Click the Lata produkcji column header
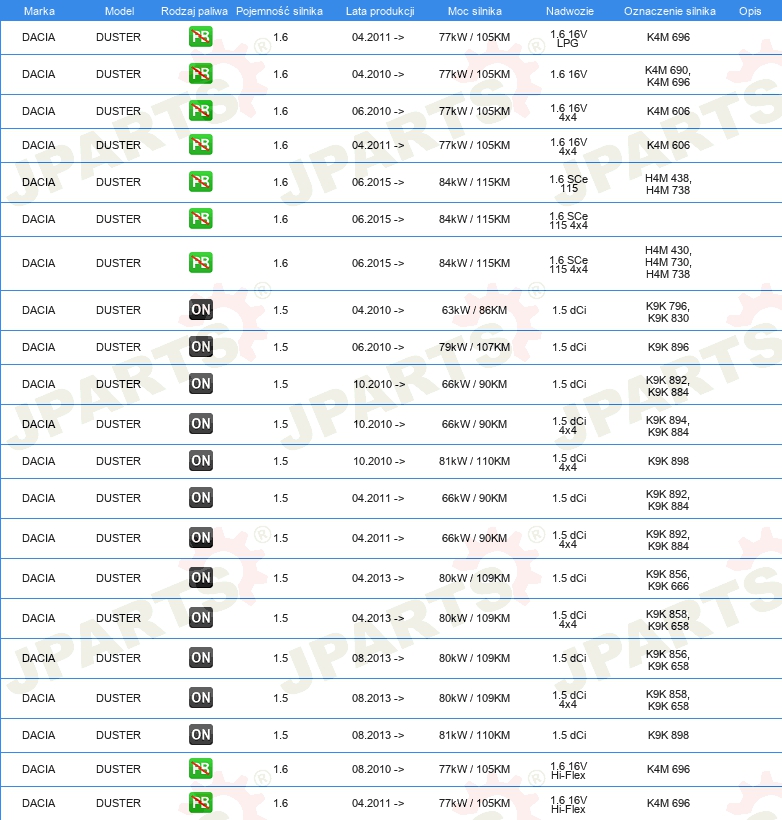The width and height of the screenshot is (782, 820). click(x=380, y=11)
